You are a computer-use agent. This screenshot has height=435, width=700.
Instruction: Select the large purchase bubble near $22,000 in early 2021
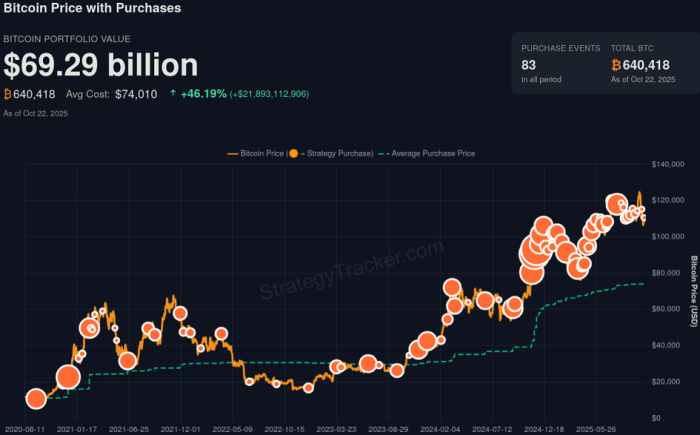coord(68,377)
